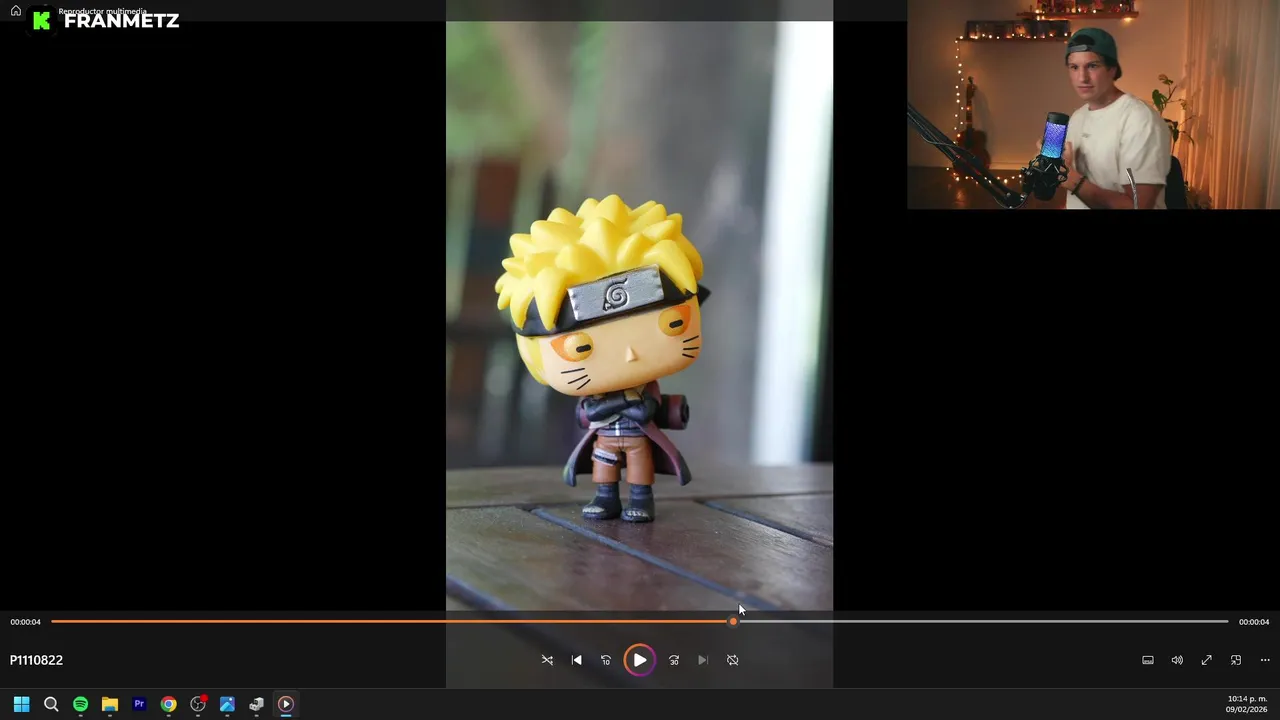Viewport: 1280px width, 720px height.
Task: Seek to the start of the progress bar
Action: pyautogui.click(x=53, y=622)
